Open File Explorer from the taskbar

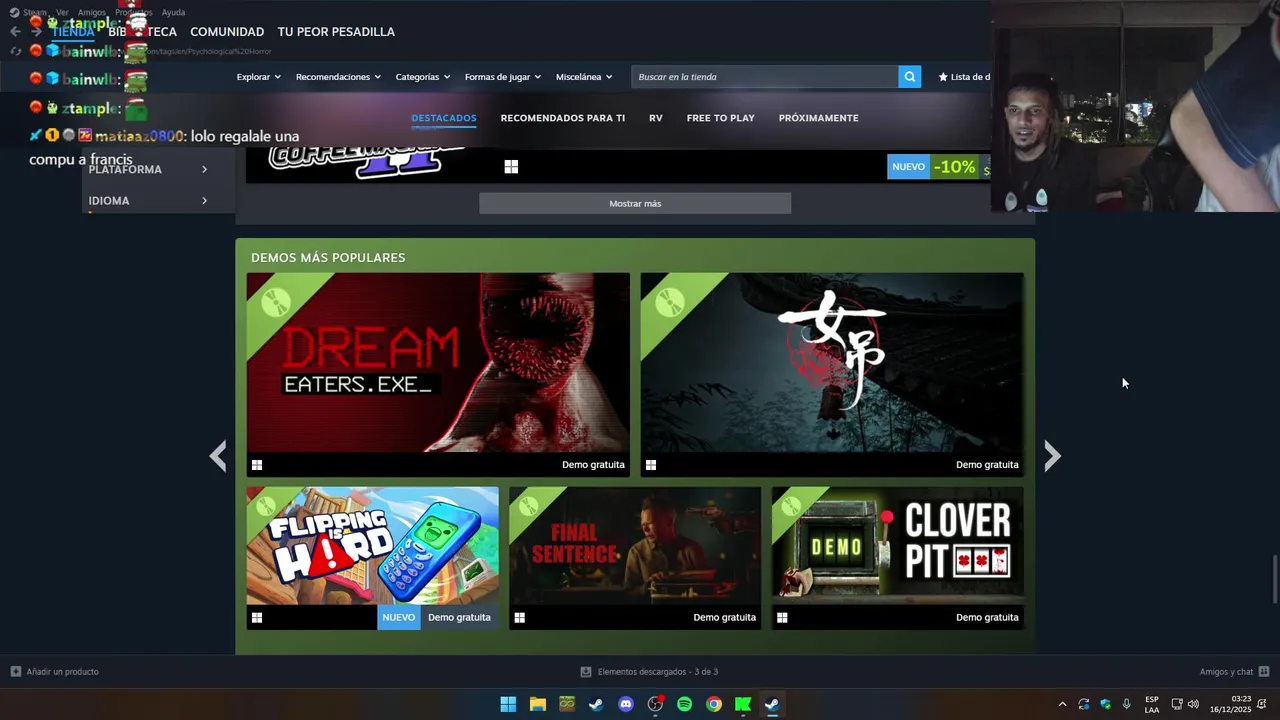537,704
